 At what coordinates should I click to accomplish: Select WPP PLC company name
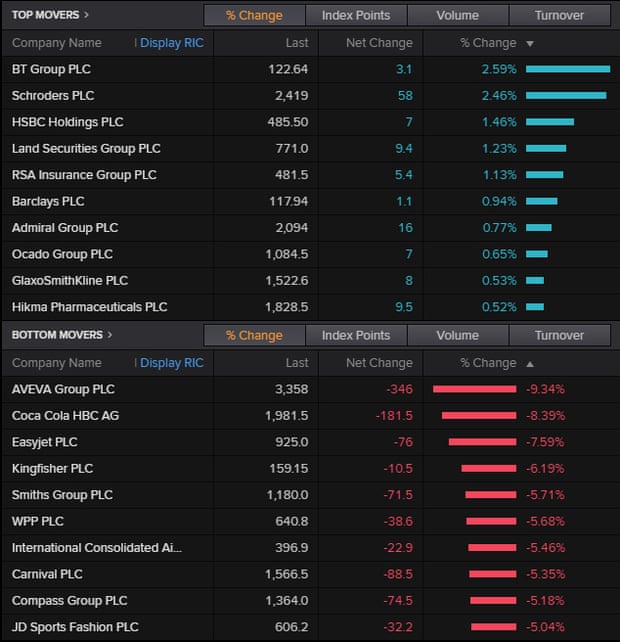click(38, 521)
